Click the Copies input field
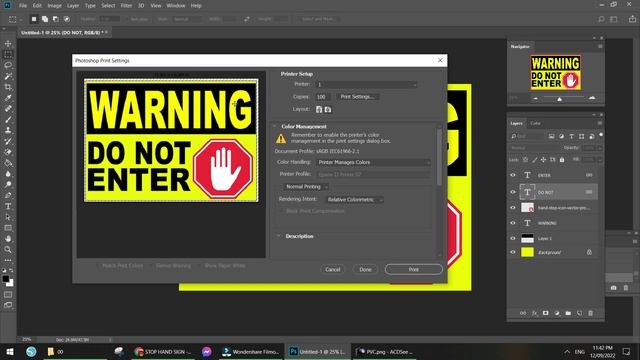Image resolution: width=640 pixels, height=360 pixels. point(323,97)
